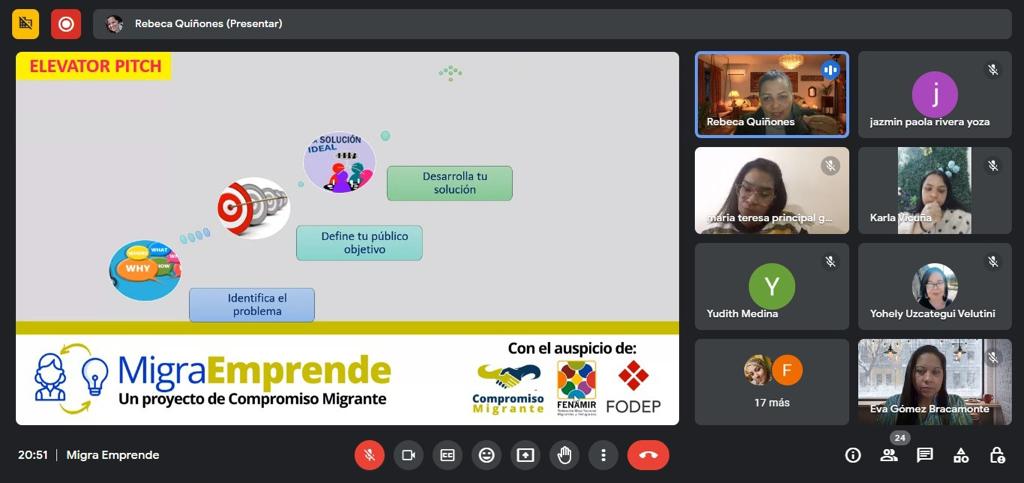Click muted mic icon on maria teresa's tile
1024x483 pixels.
tap(830, 166)
